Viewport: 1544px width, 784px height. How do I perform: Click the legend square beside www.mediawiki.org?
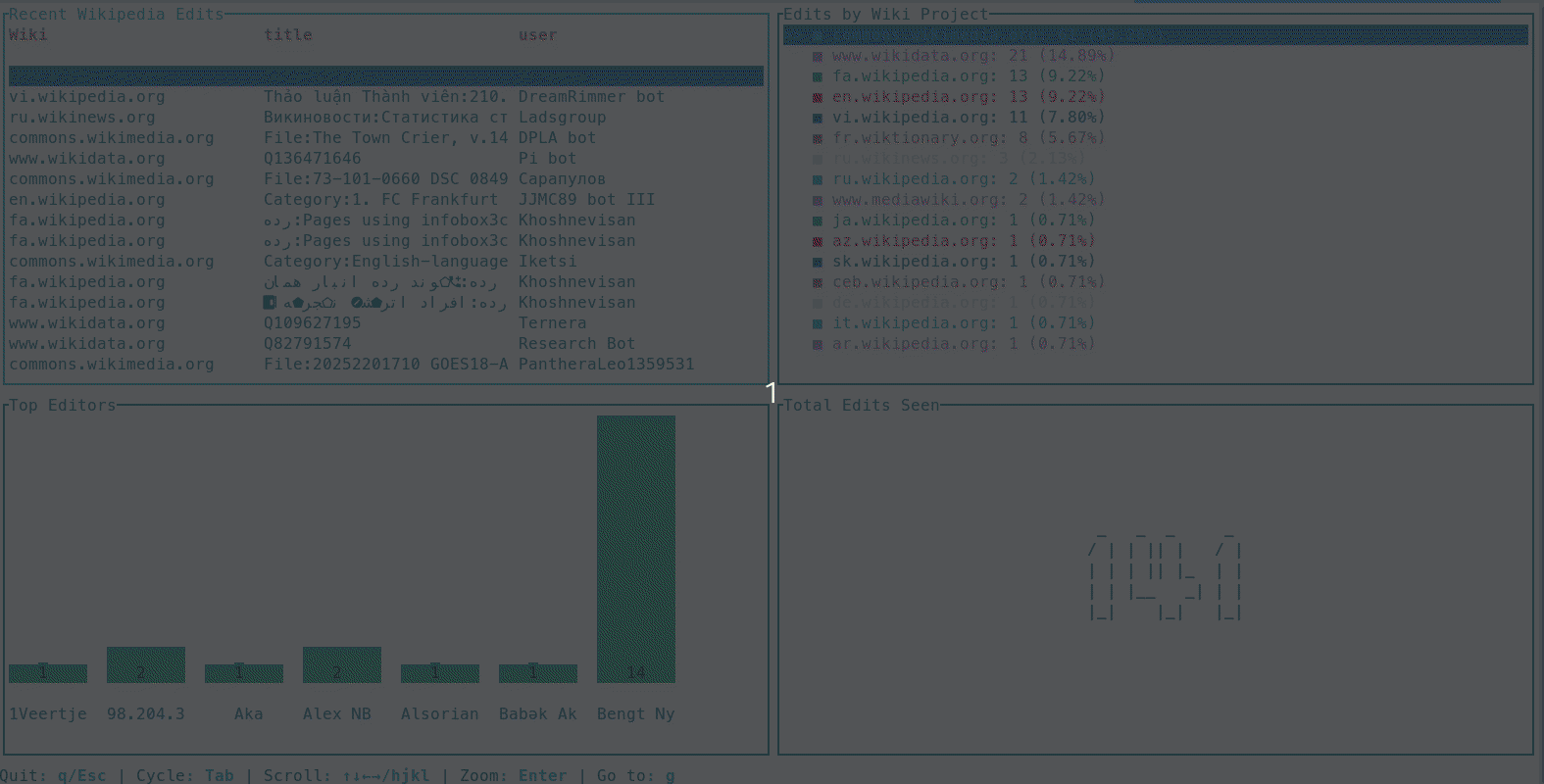(818, 201)
